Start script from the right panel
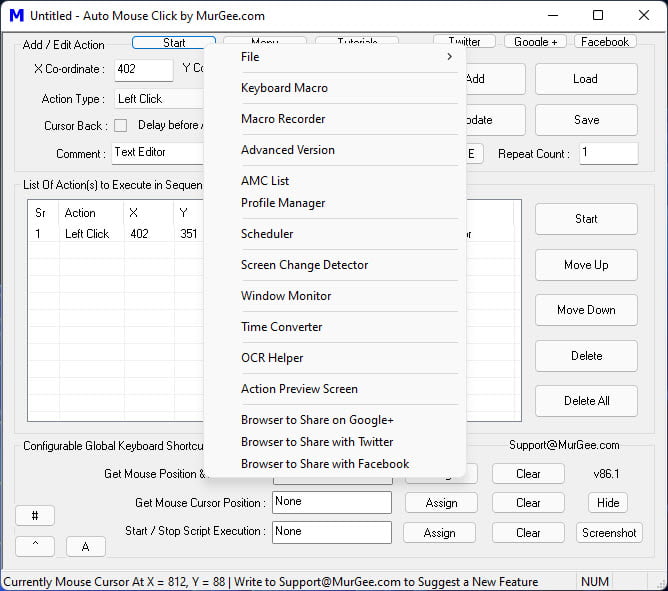This screenshot has height=591, width=668. pos(586,219)
